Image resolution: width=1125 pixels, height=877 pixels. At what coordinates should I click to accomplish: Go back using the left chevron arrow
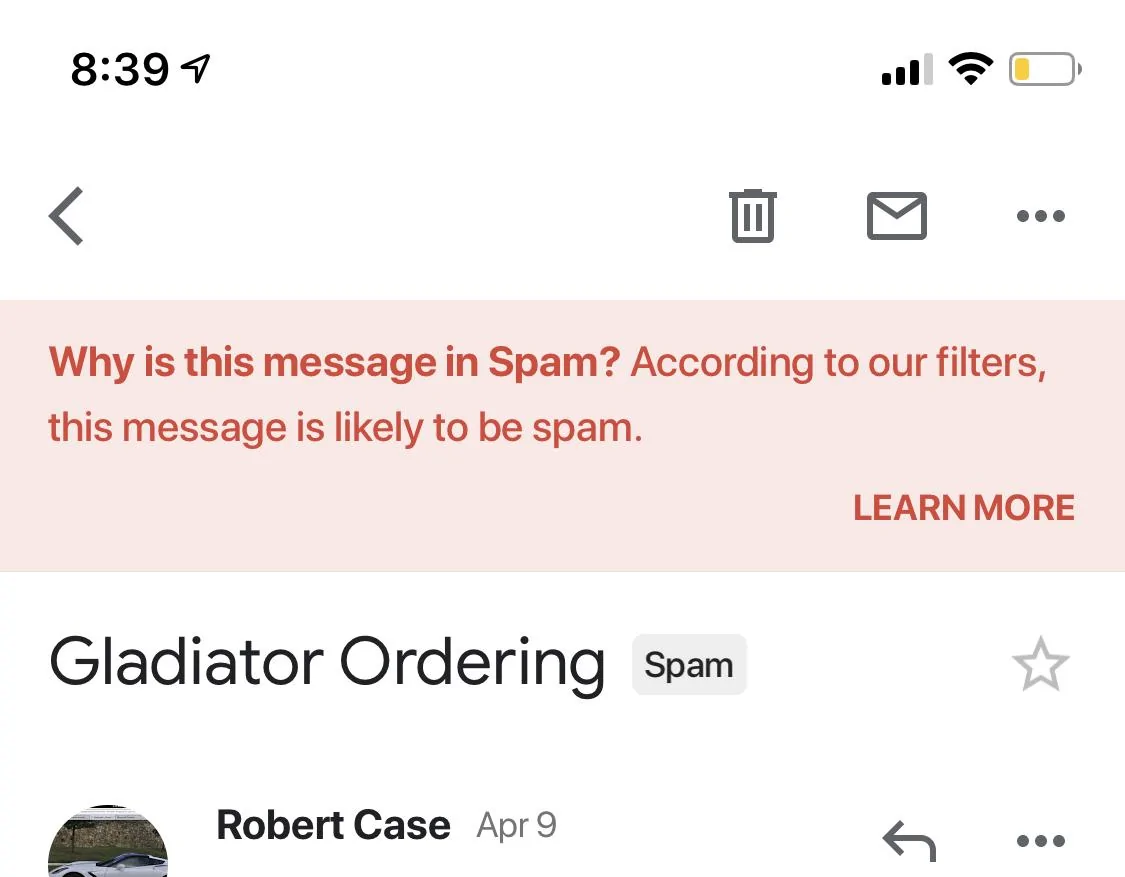(66, 216)
